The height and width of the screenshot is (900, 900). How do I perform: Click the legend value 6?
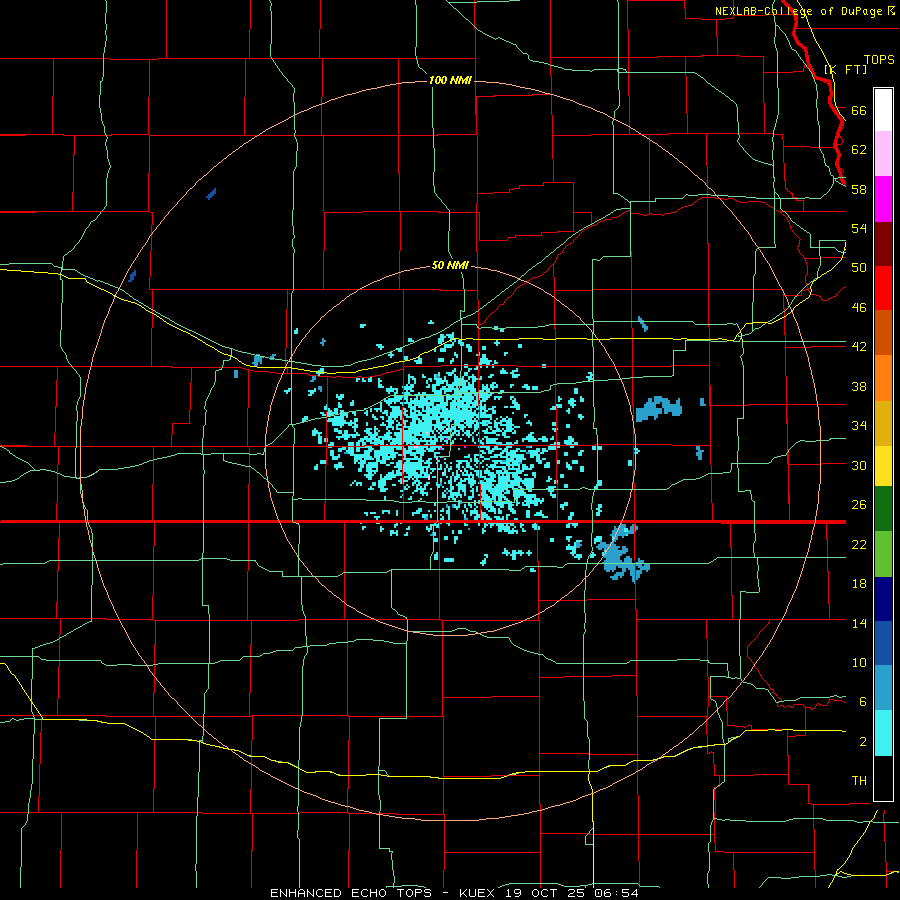tap(863, 701)
